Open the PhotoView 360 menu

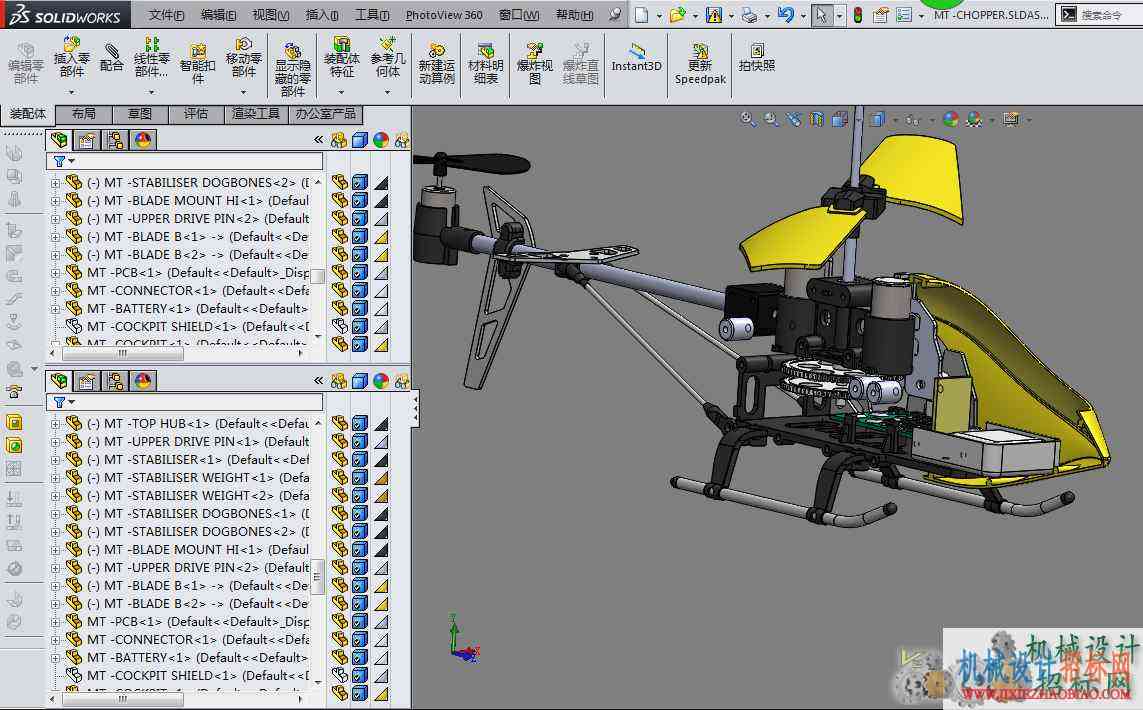[x=444, y=15]
